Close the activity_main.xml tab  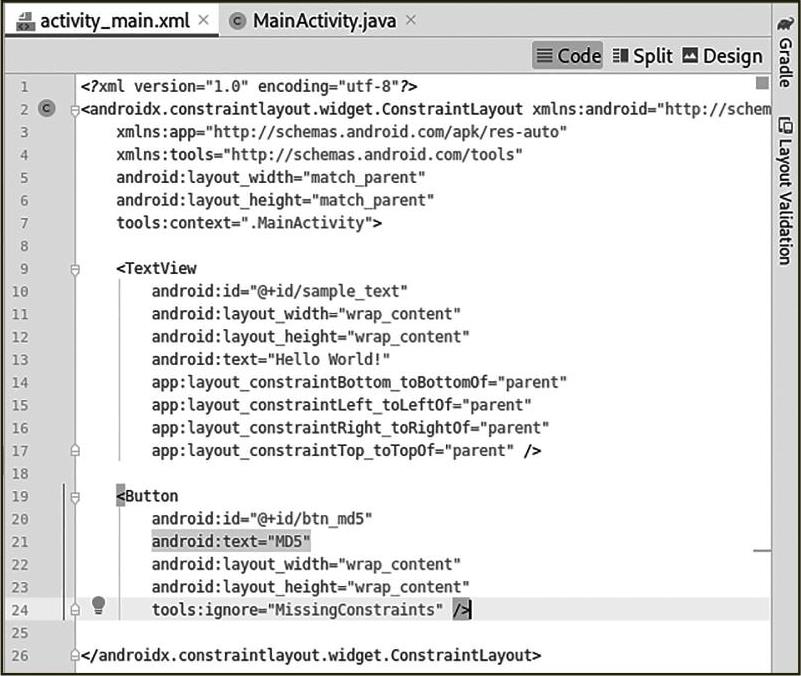click(x=203, y=20)
